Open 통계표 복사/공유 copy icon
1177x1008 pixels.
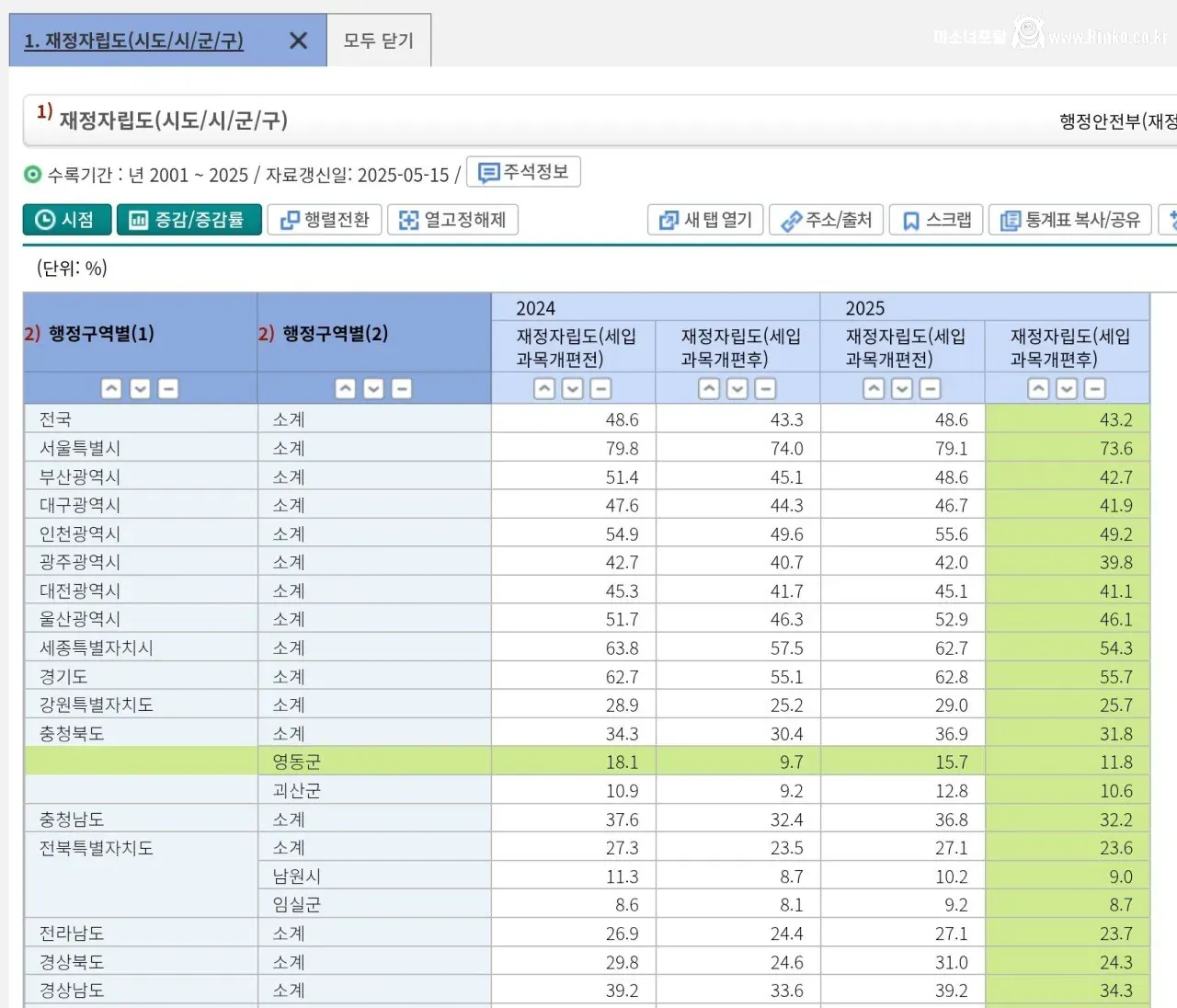coord(1009,220)
